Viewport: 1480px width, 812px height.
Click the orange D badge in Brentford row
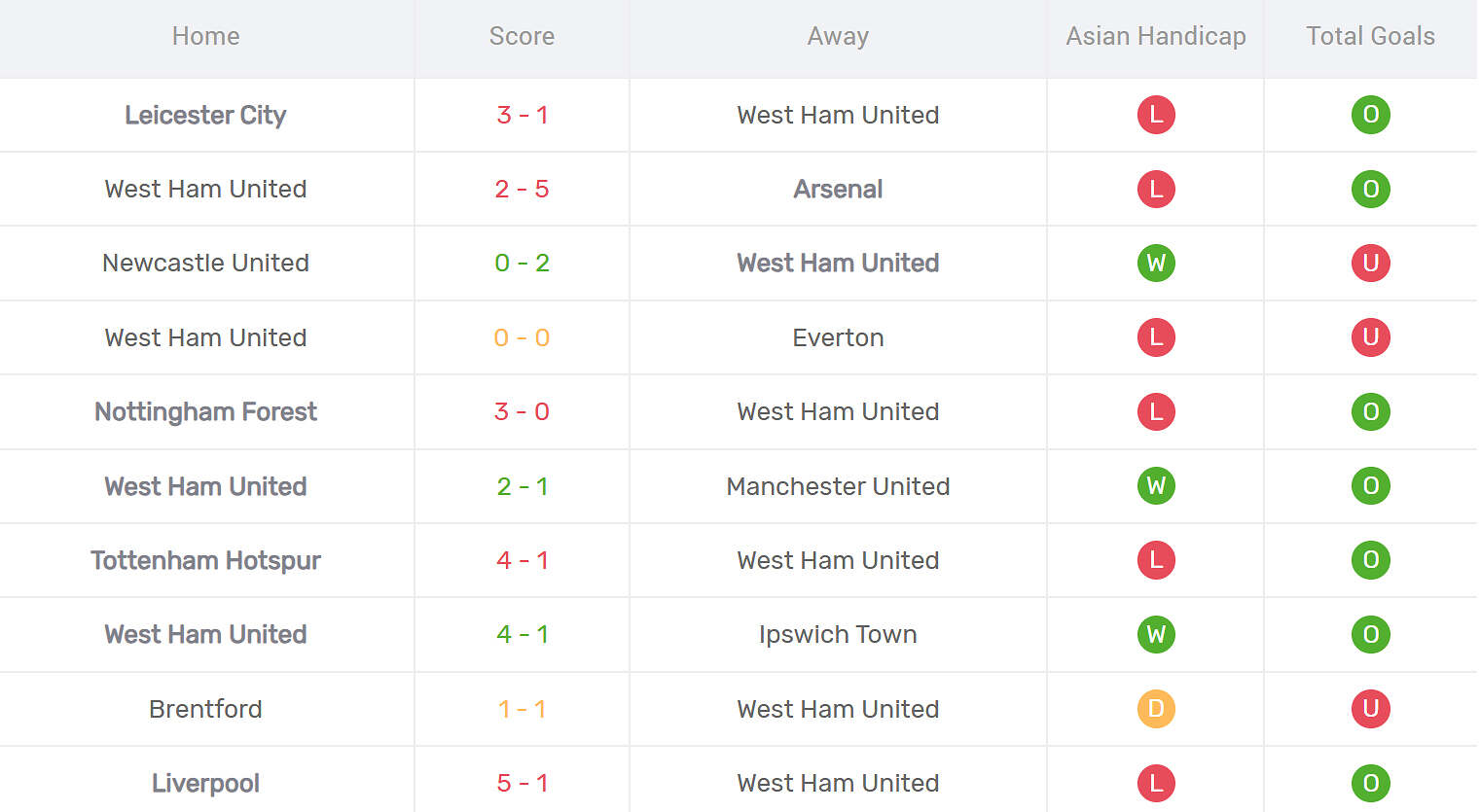[1156, 709]
